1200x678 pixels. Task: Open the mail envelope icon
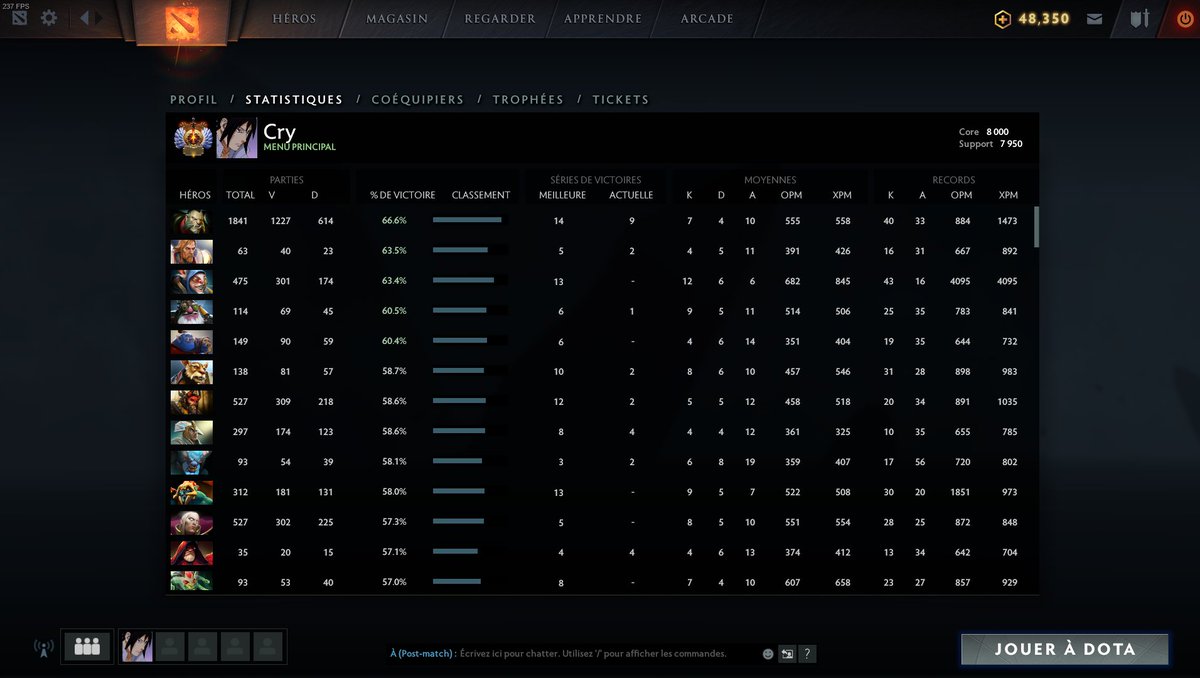(1095, 19)
